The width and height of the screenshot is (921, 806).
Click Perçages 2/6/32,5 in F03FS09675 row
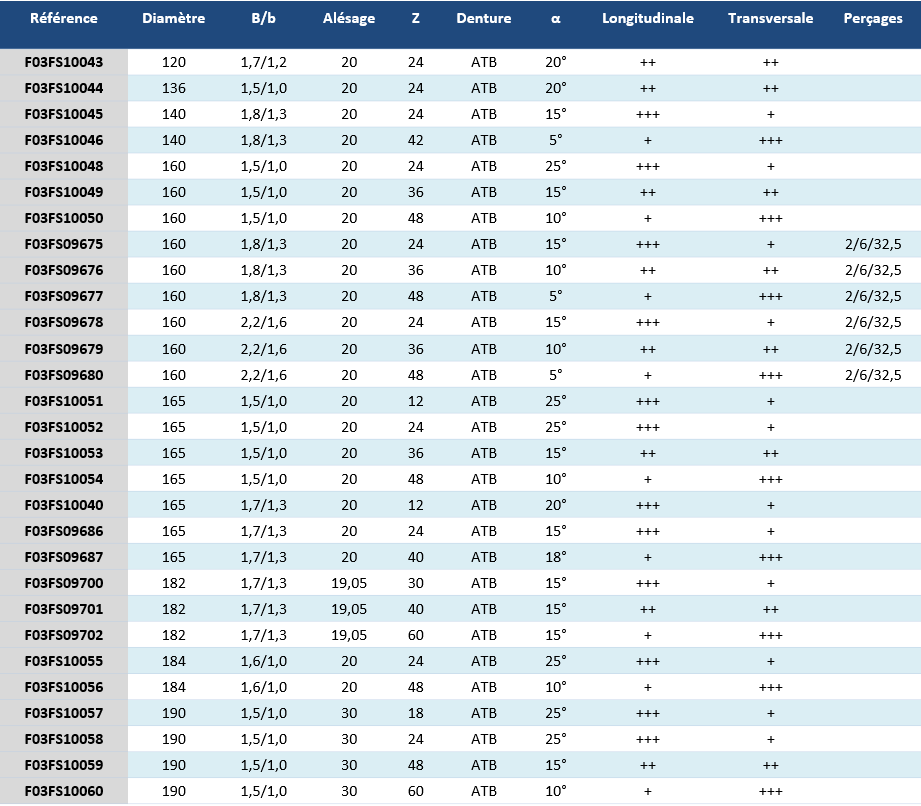point(873,244)
